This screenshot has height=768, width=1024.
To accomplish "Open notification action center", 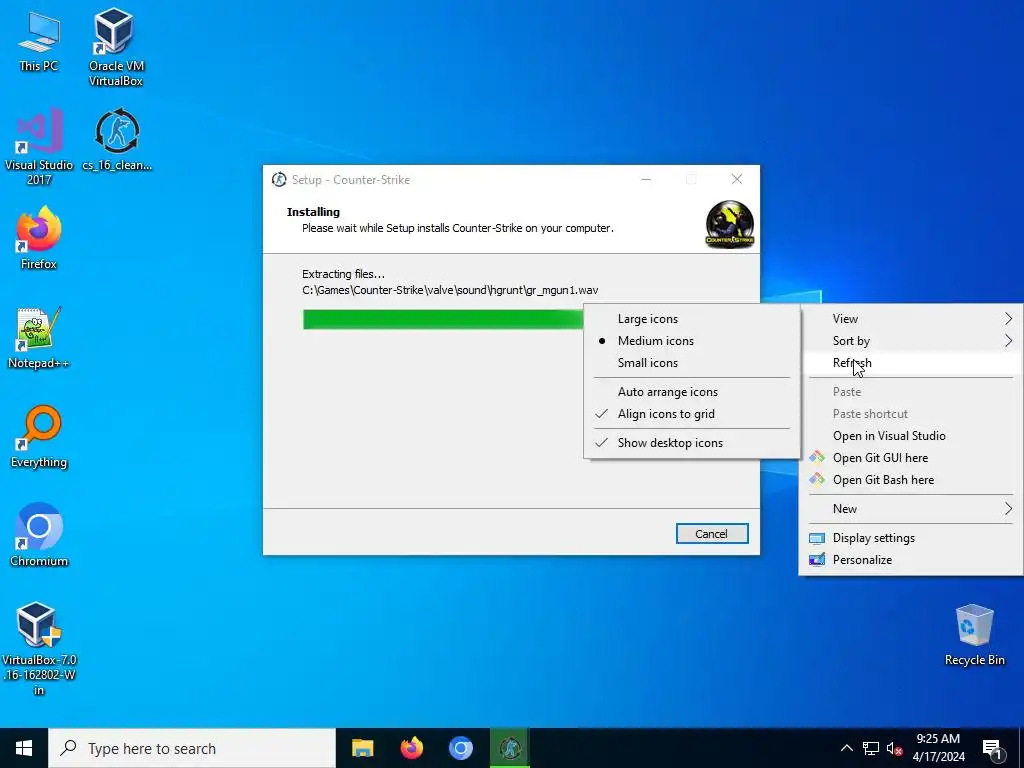I will pyautogui.click(x=993, y=748).
